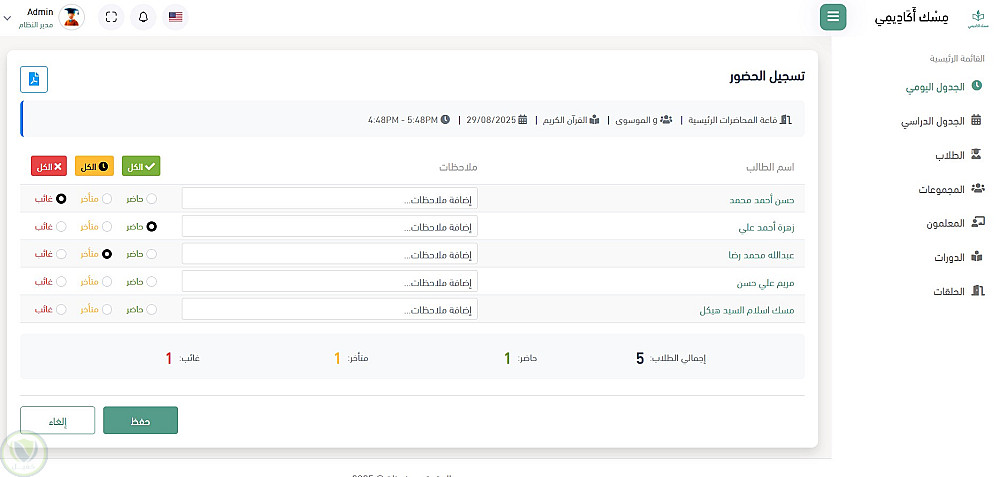The width and height of the screenshot is (1000, 477).
Task: Select متأخر for مريم علي حسن
Action: coord(107,281)
